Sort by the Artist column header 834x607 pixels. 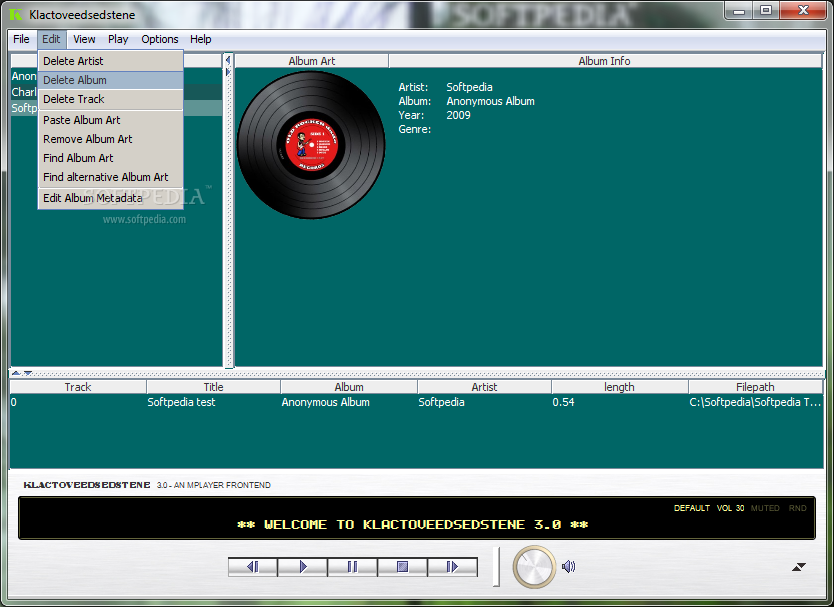point(484,387)
